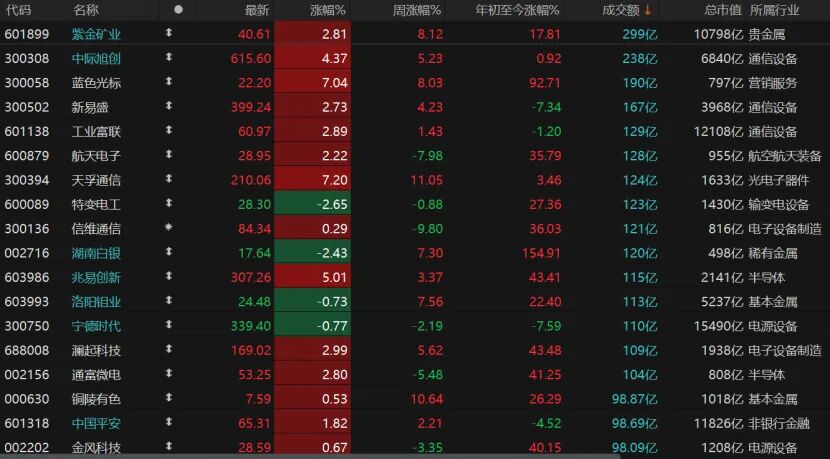The width and height of the screenshot is (830, 459).
Task: Click the marker icon in 中国平安 row
Action: pos(169,422)
